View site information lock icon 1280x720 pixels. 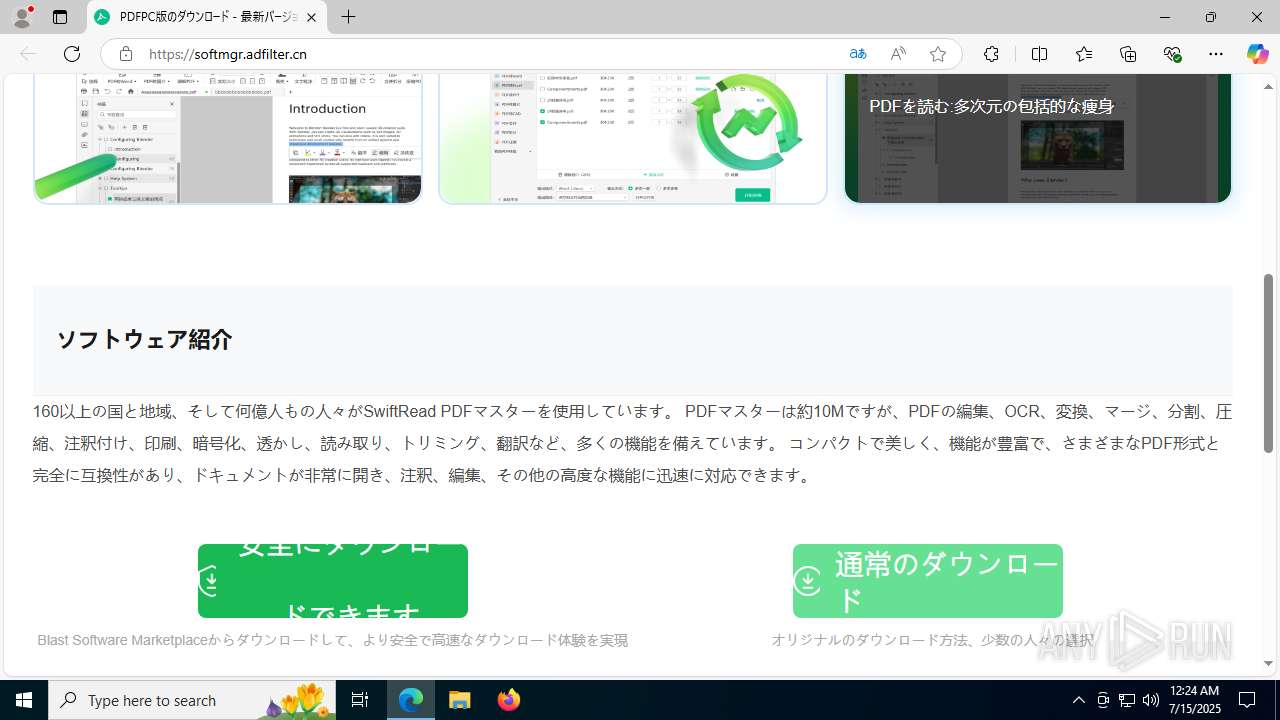125,54
